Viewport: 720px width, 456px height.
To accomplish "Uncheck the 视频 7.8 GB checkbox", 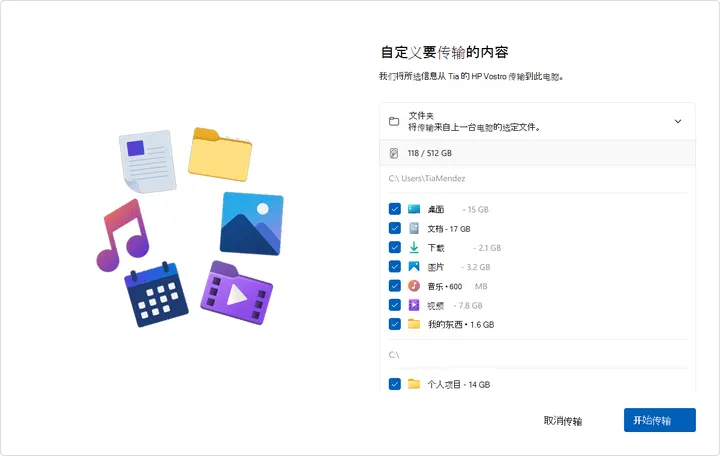I will point(394,305).
